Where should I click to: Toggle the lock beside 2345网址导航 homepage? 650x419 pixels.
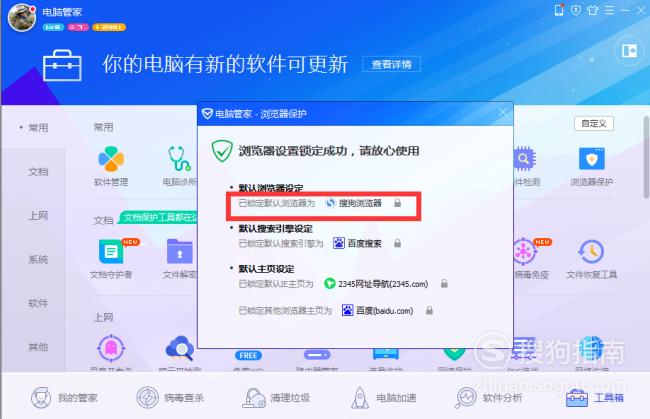pyautogui.click(x=444, y=284)
